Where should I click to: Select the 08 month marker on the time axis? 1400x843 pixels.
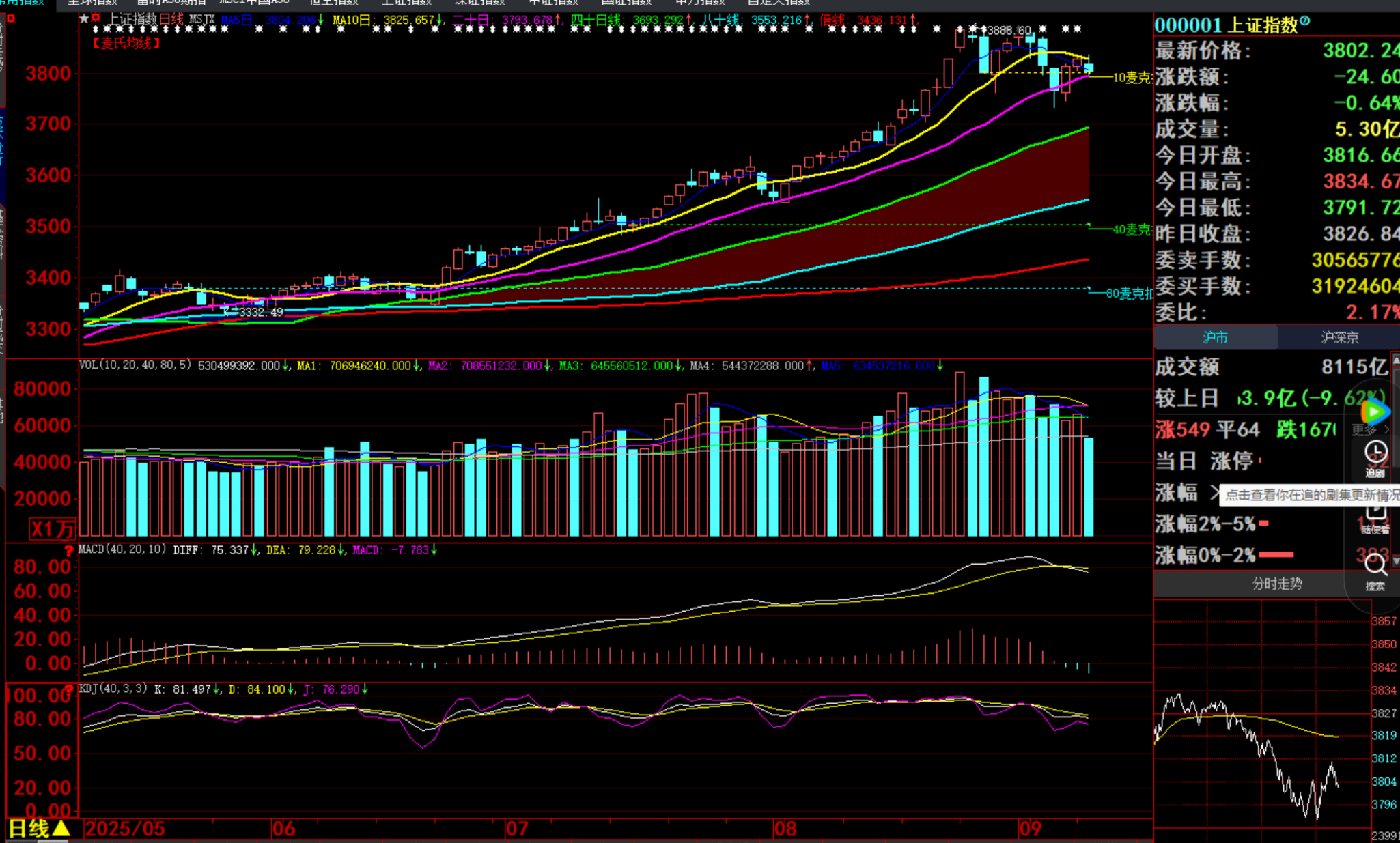[785, 829]
